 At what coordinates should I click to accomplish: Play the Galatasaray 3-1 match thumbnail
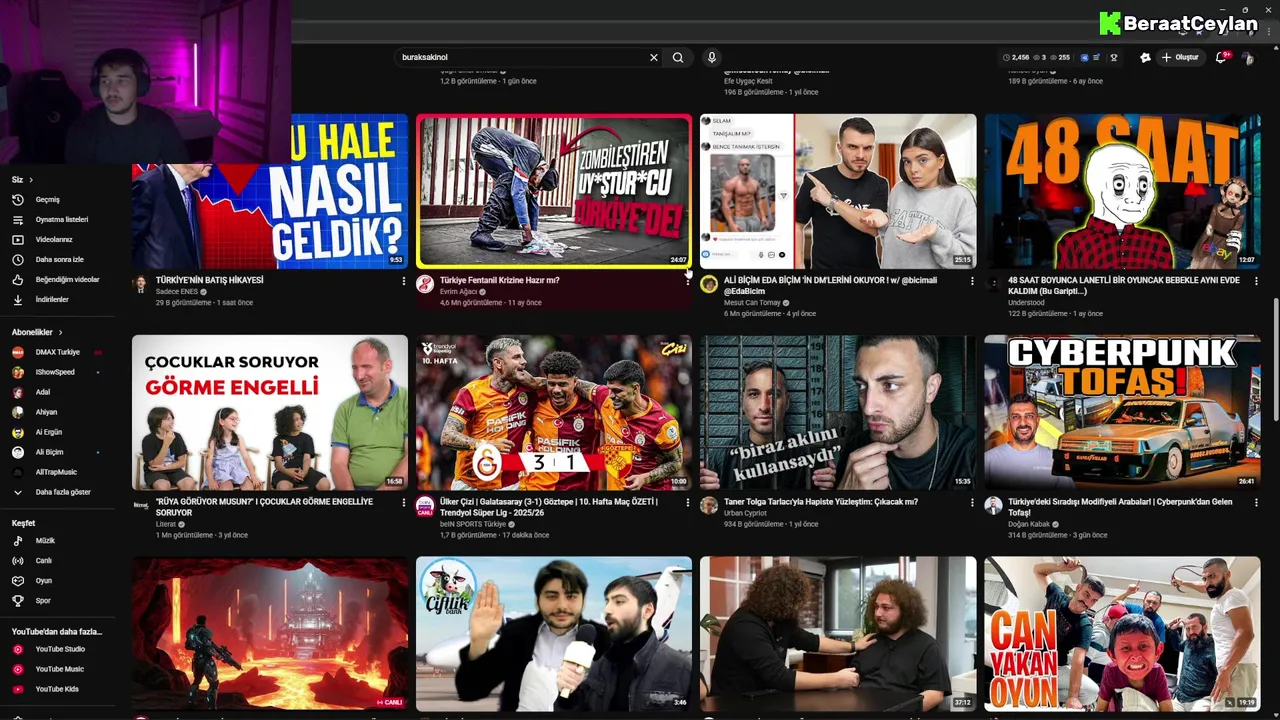(x=554, y=412)
